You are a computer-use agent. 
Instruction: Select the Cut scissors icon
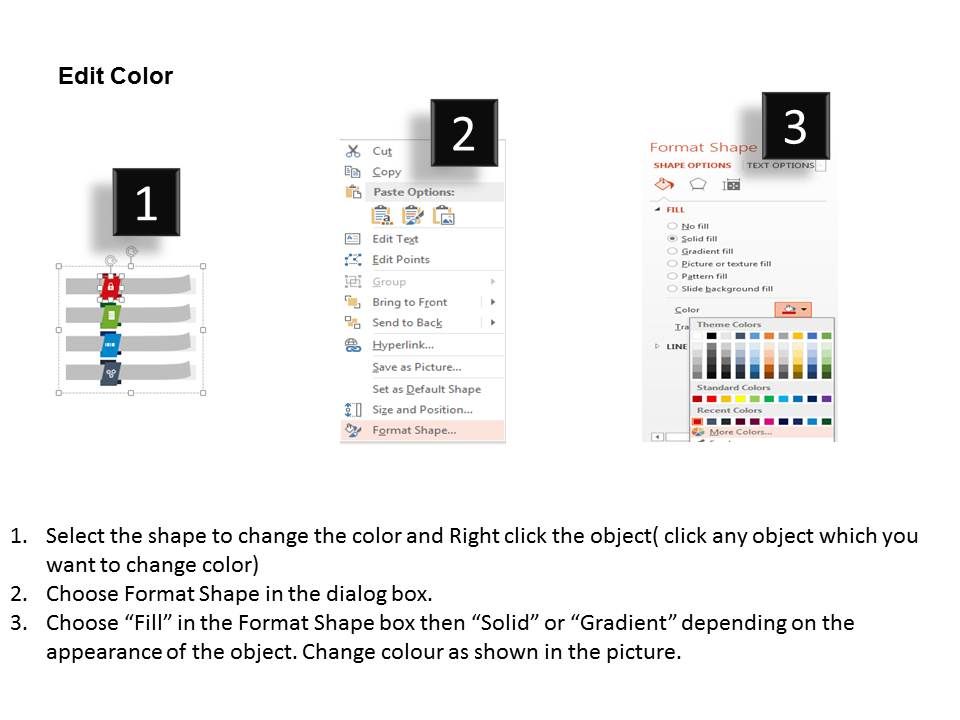click(x=354, y=150)
